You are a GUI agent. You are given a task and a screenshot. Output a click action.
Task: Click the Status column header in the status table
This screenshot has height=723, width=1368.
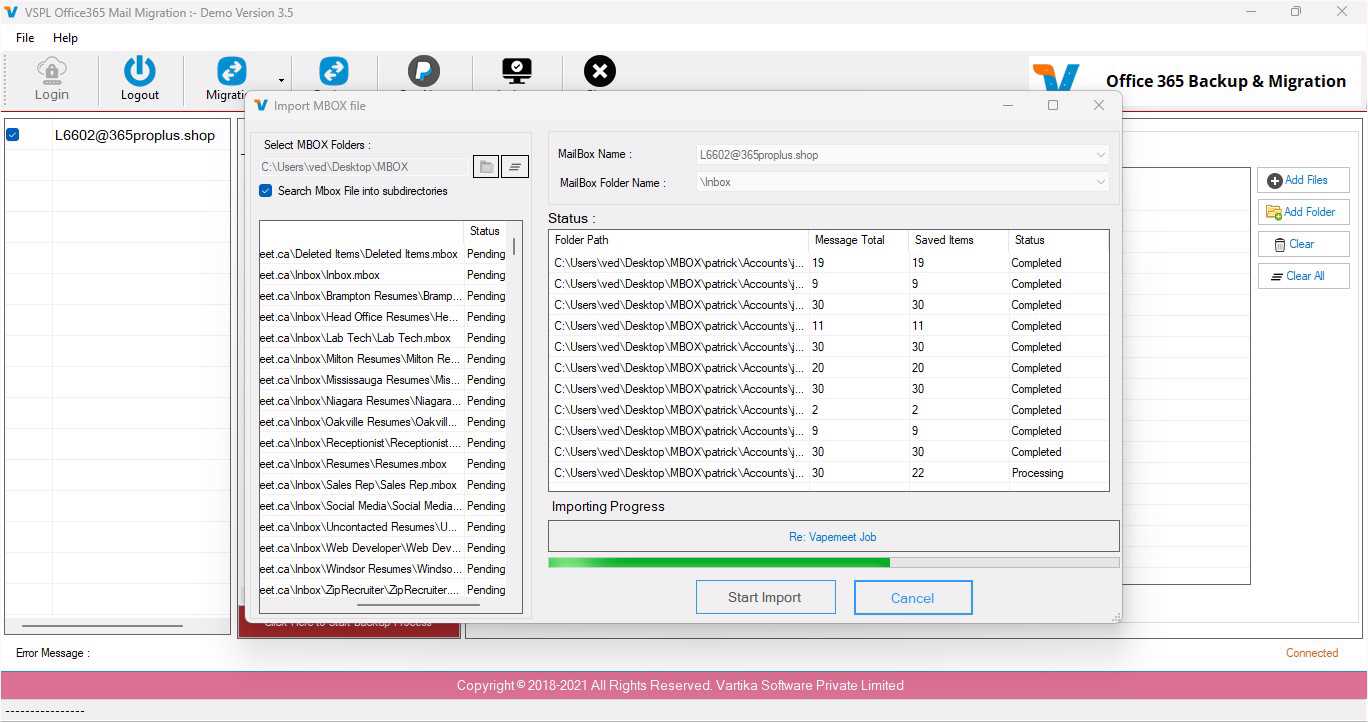click(x=1058, y=240)
